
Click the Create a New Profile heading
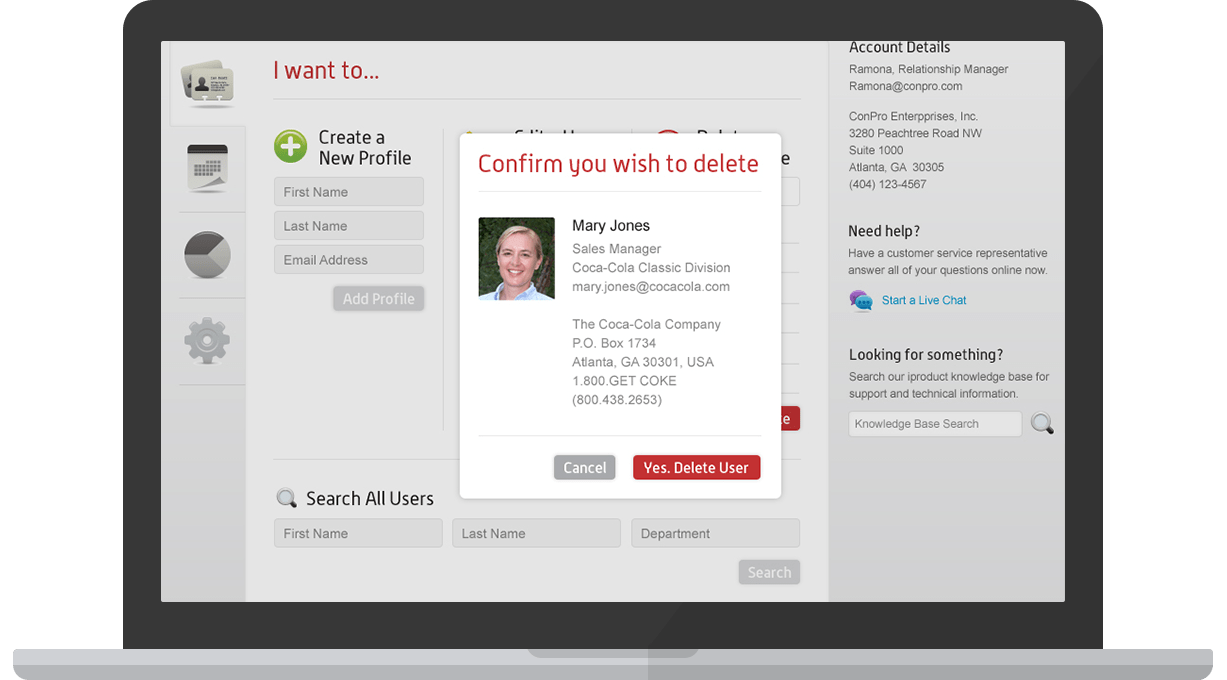[x=365, y=148]
